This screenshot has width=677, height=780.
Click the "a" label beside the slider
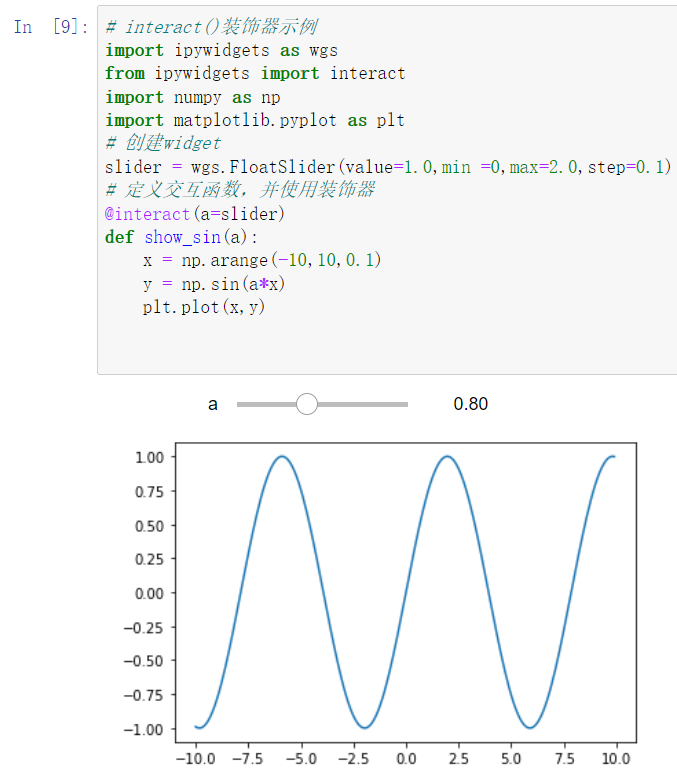[x=212, y=404]
